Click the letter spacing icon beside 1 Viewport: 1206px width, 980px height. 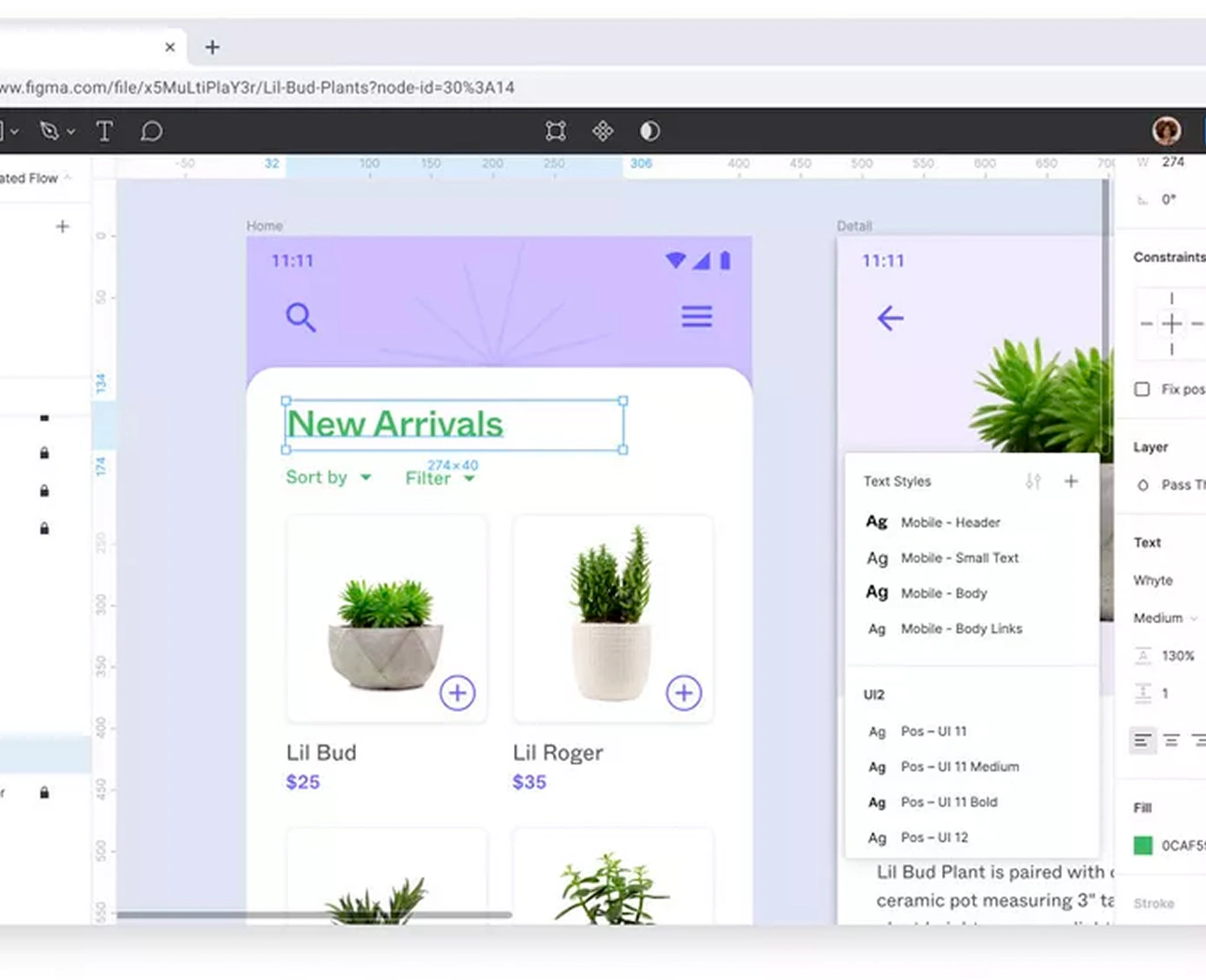pos(1143,693)
